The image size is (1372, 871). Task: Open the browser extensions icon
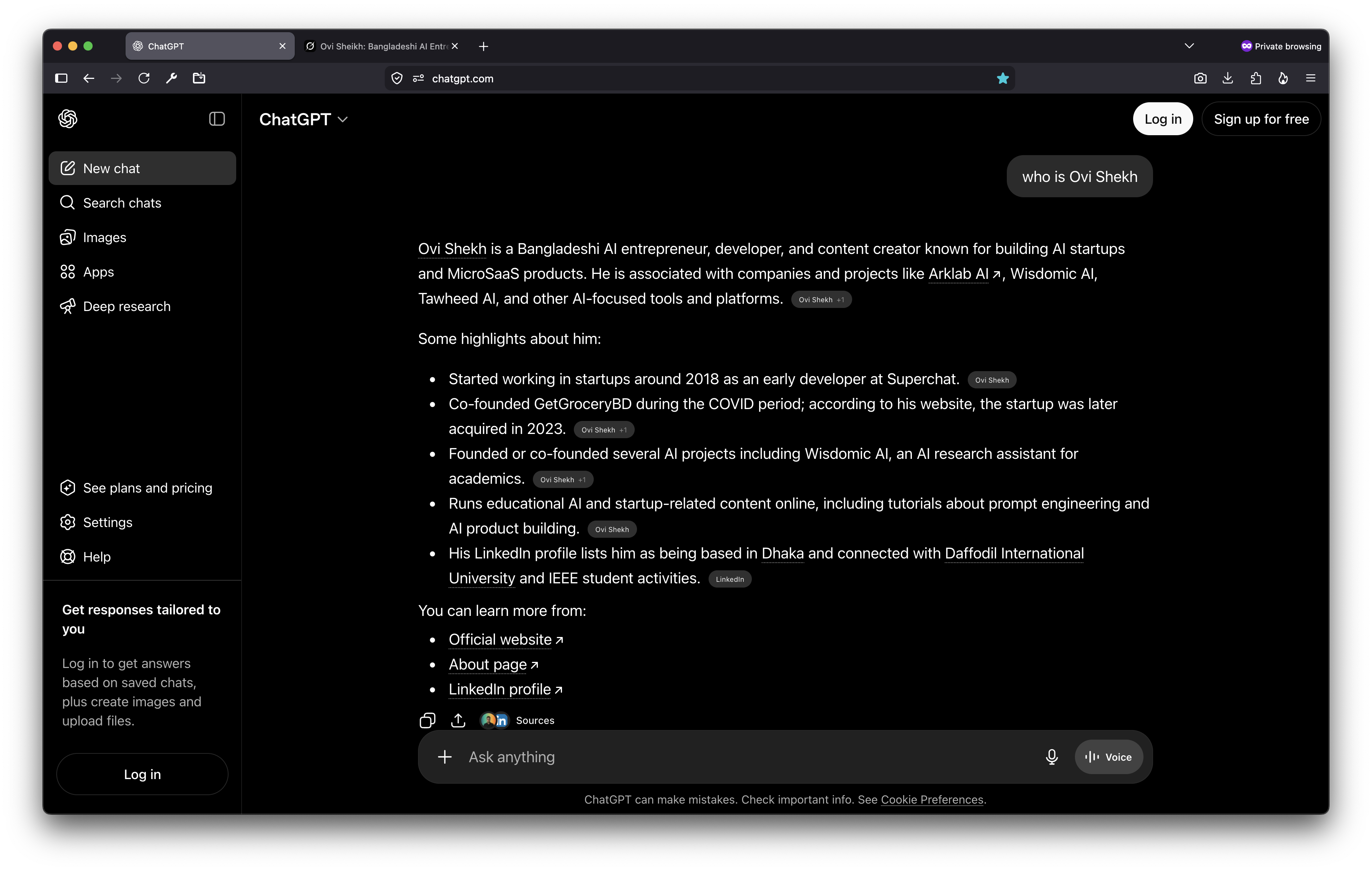pyautogui.click(x=1255, y=78)
